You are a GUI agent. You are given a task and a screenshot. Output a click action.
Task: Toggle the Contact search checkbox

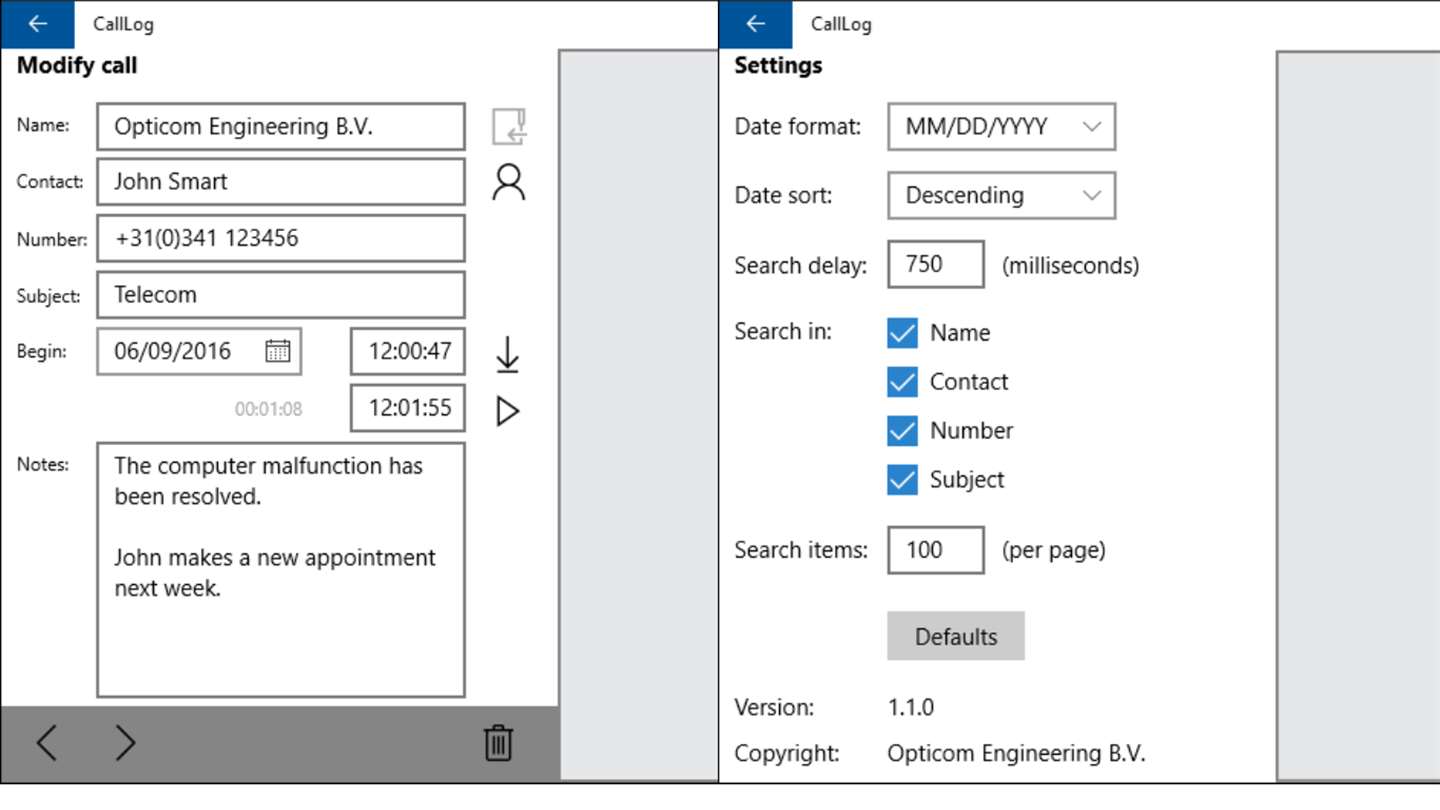(902, 382)
